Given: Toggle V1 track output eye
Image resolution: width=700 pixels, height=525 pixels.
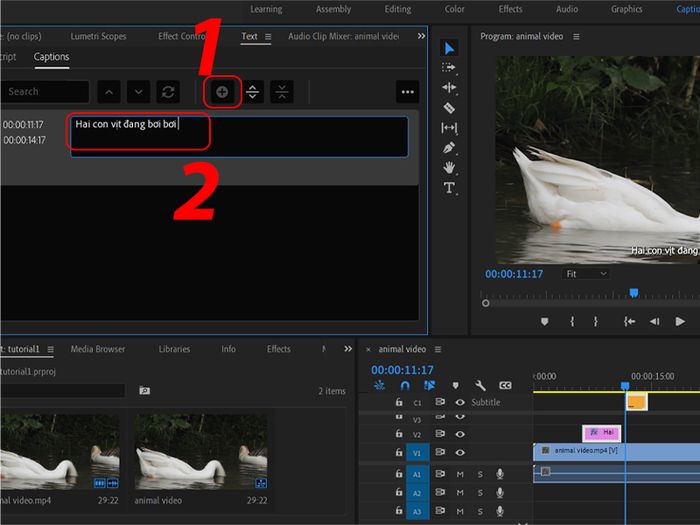Looking at the screenshot, I should click(460, 452).
